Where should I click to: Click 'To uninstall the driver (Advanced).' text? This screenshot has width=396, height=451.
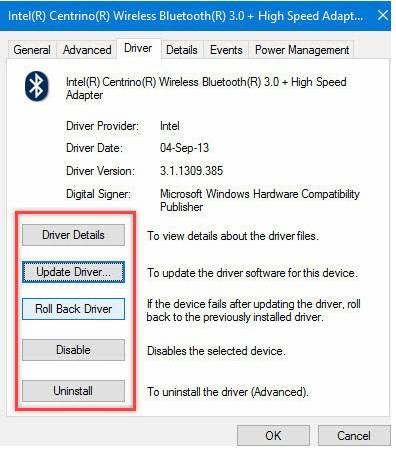pos(228,392)
